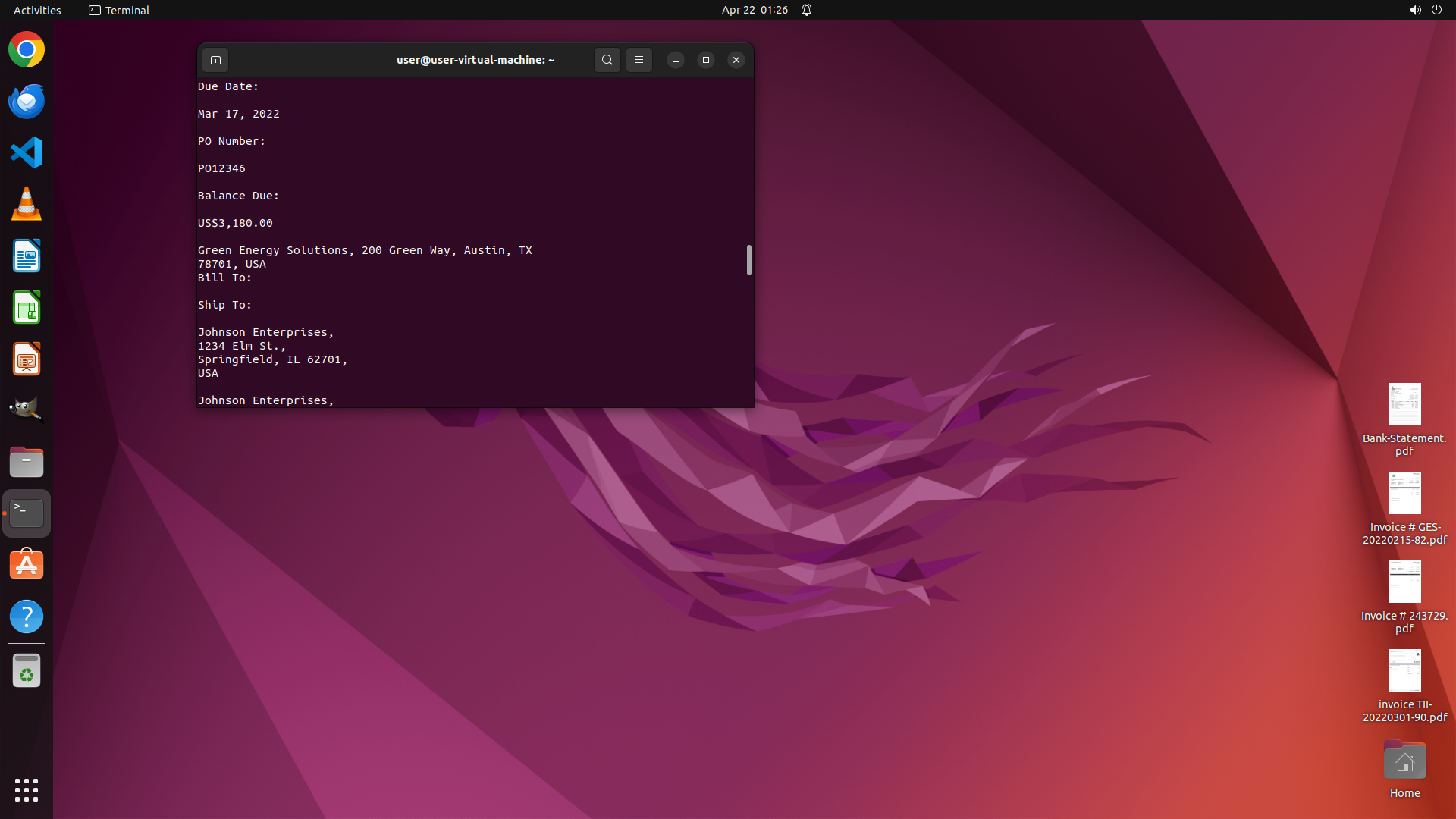
Task: Open LibreOffice Calc
Action: click(27, 308)
